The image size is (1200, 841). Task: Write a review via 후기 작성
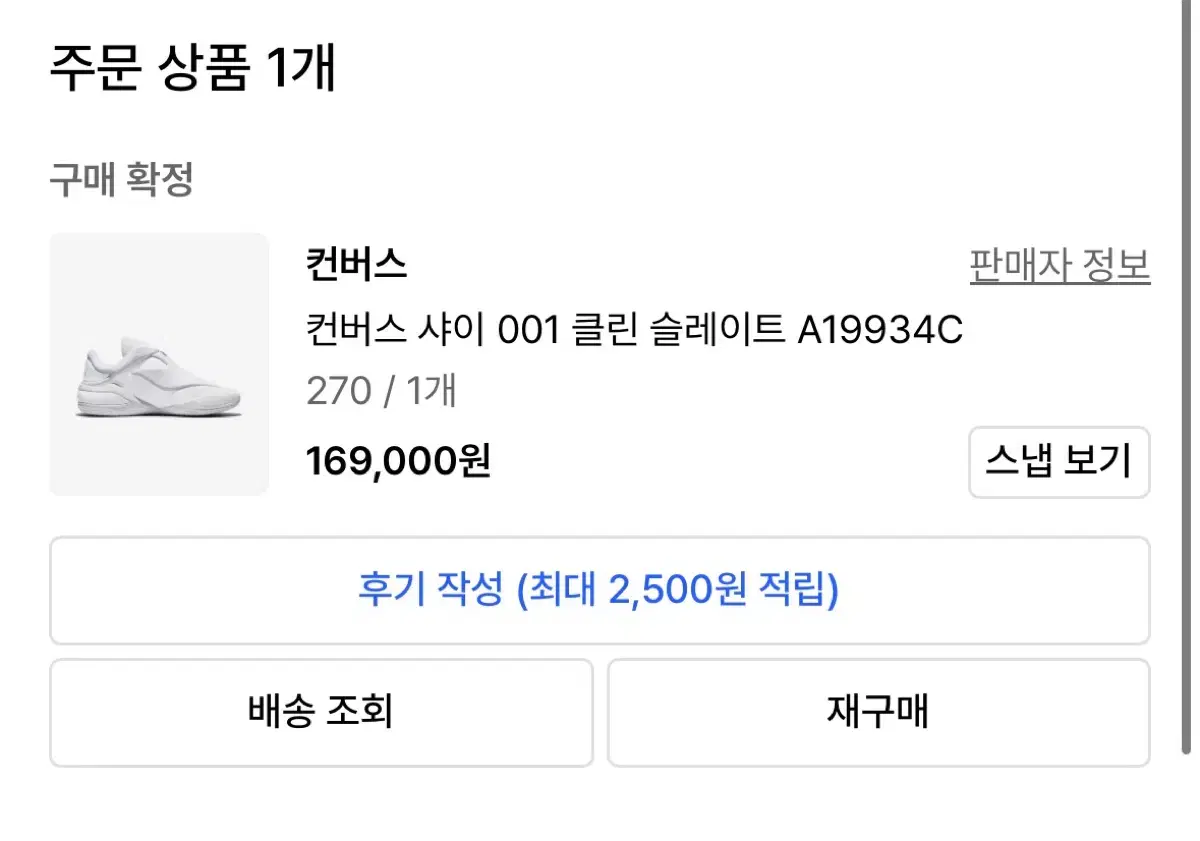(599, 591)
